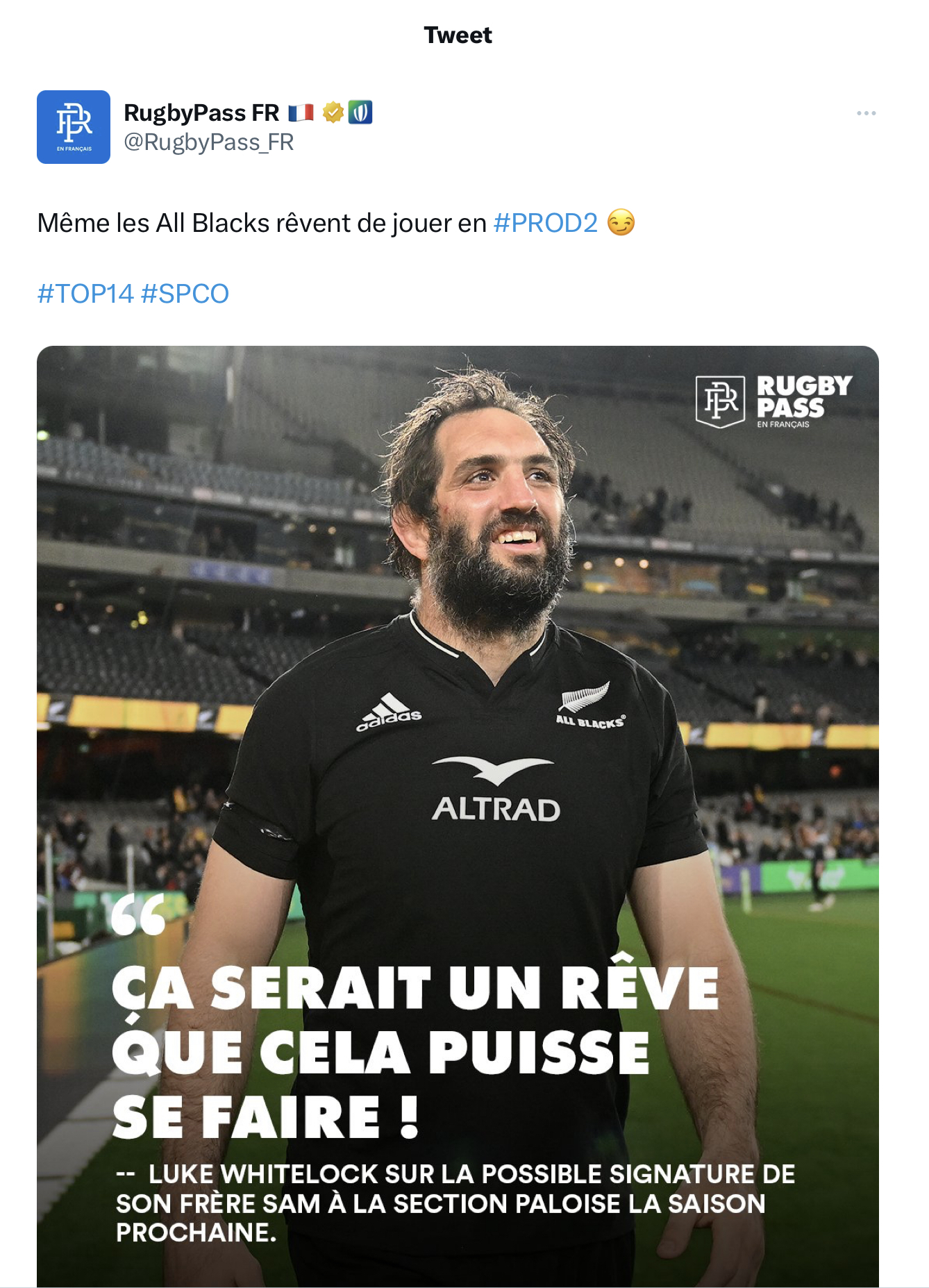Viewport: 929px width, 1288px height.
Task: Open the RugbyPass FR profile avatar
Action: pos(74,127)
